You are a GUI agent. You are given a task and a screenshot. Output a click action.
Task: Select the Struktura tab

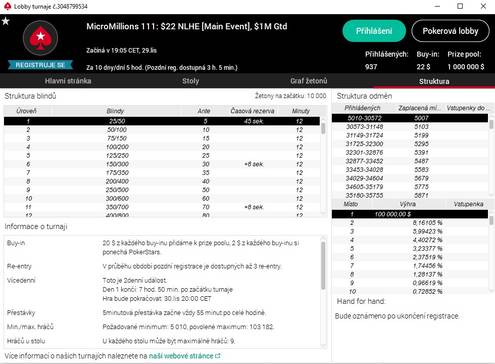click(x=434, y=81)
